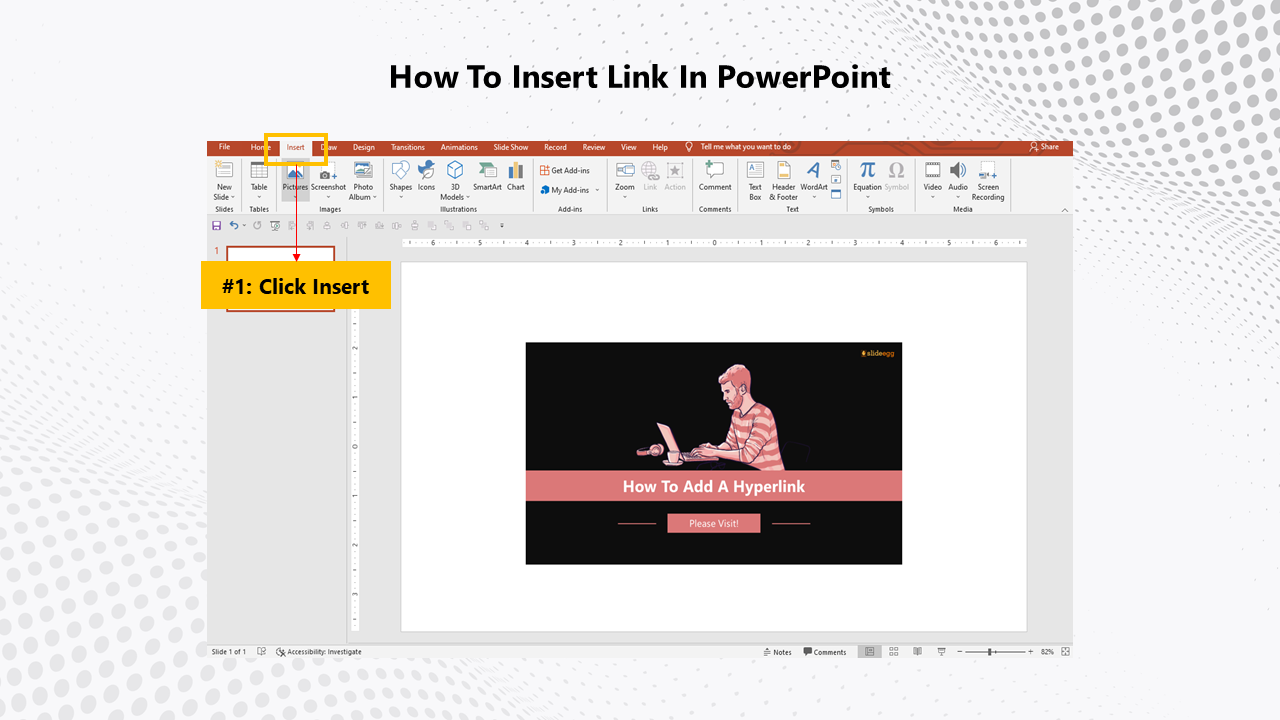
Task: Click the Tell me what you want search box
Action: [x=745, y=147]
